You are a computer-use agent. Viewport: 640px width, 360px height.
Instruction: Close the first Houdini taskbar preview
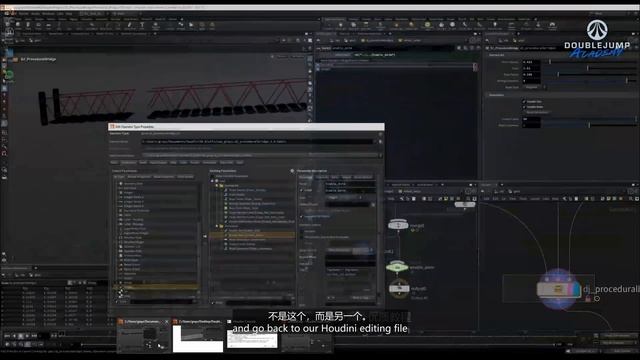coord(167,322)
